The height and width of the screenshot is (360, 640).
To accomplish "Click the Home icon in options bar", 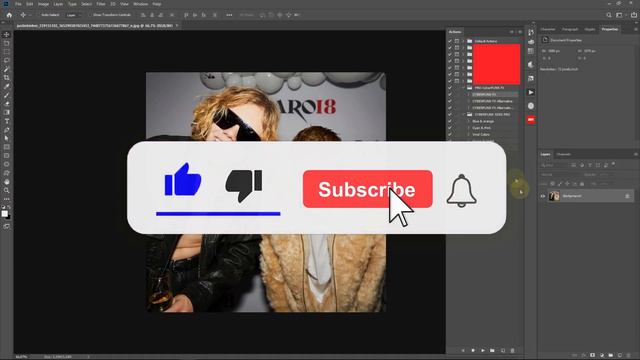I will (9, 15).
